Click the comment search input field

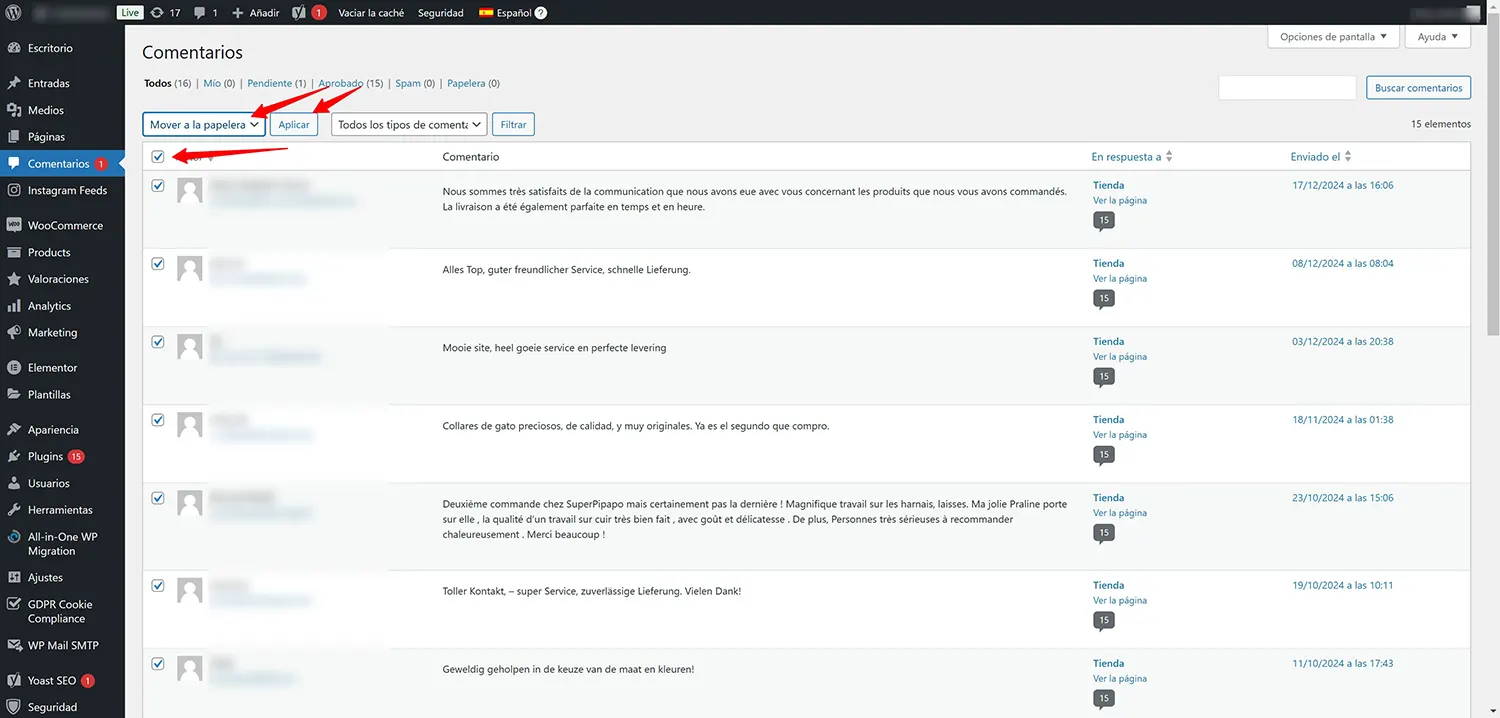pos(1287,88)
